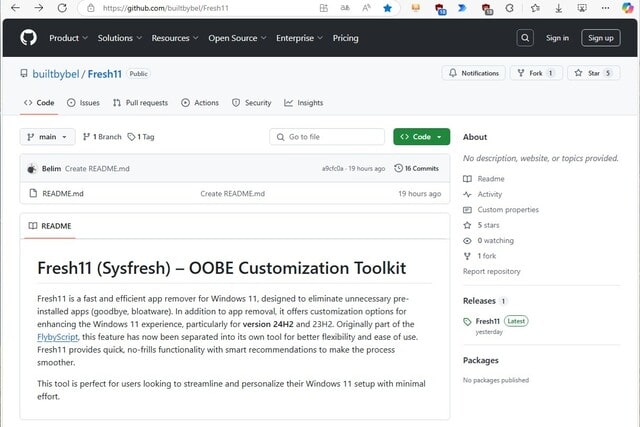Image resolution: width=640 pixels, height=427 pixels.
Task: Open the Insights tab
Action: 304,103
